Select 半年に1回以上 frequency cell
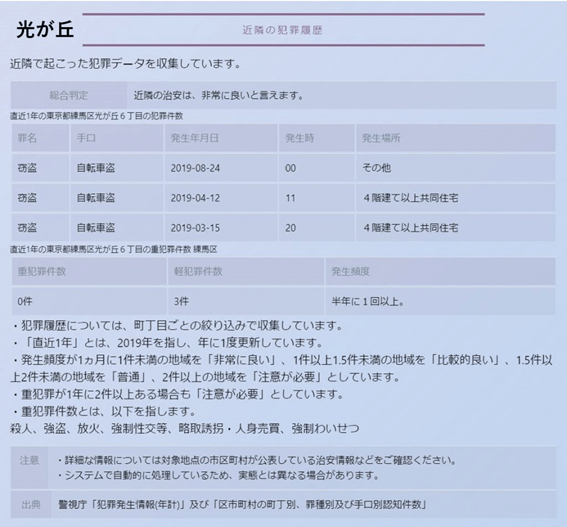Image resolution: width=567 pixels, height=527 pixels. pos(440,301)
